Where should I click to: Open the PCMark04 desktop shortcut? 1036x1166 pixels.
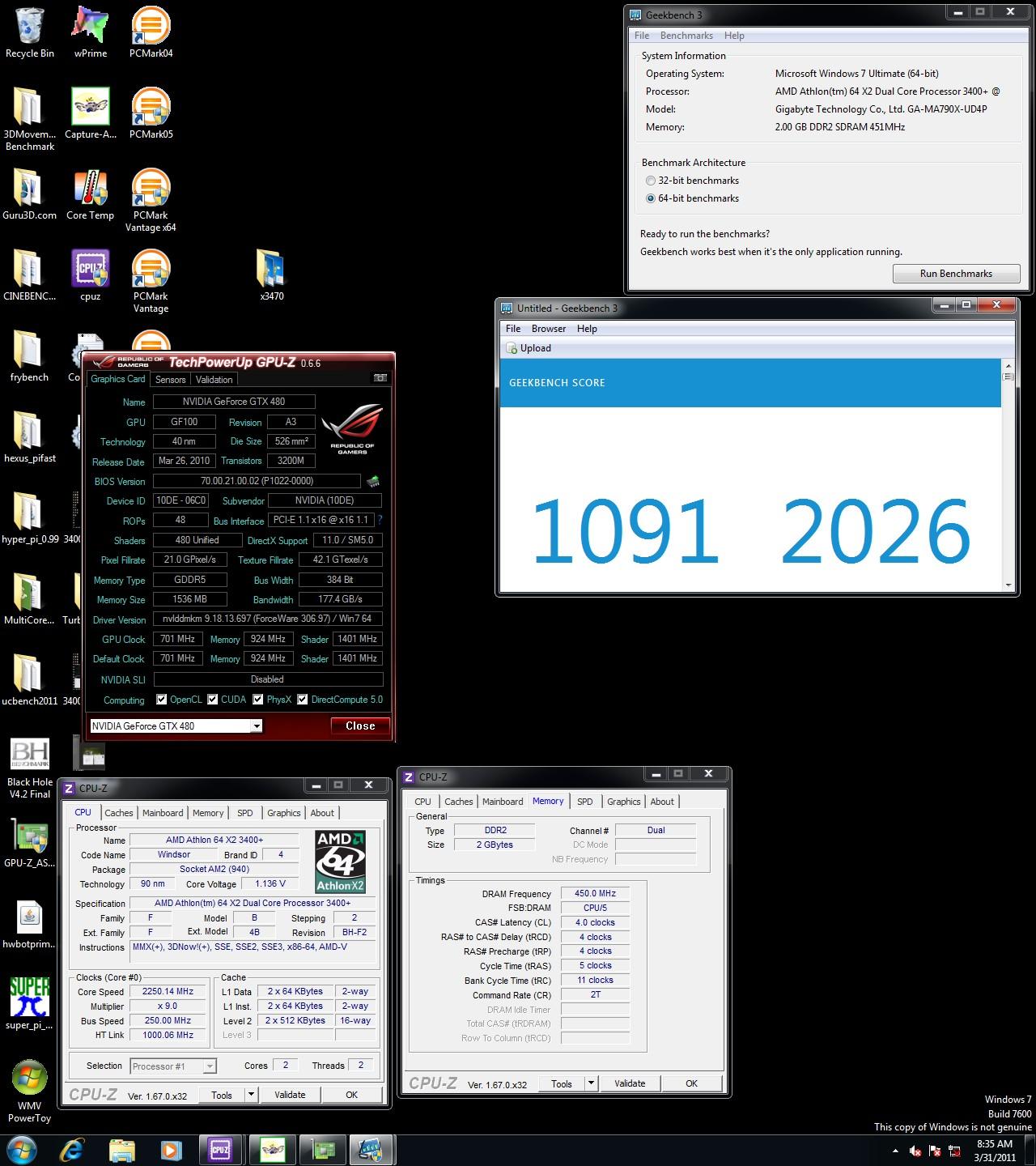(x=151, y=32)
